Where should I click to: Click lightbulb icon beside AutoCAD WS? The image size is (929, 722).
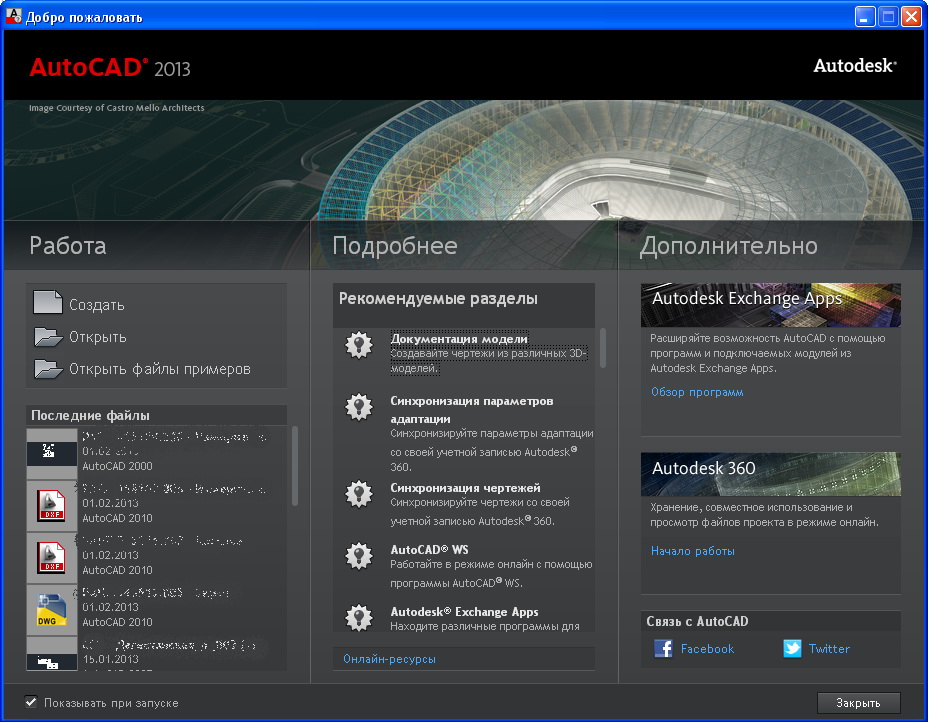coord(359,556)
